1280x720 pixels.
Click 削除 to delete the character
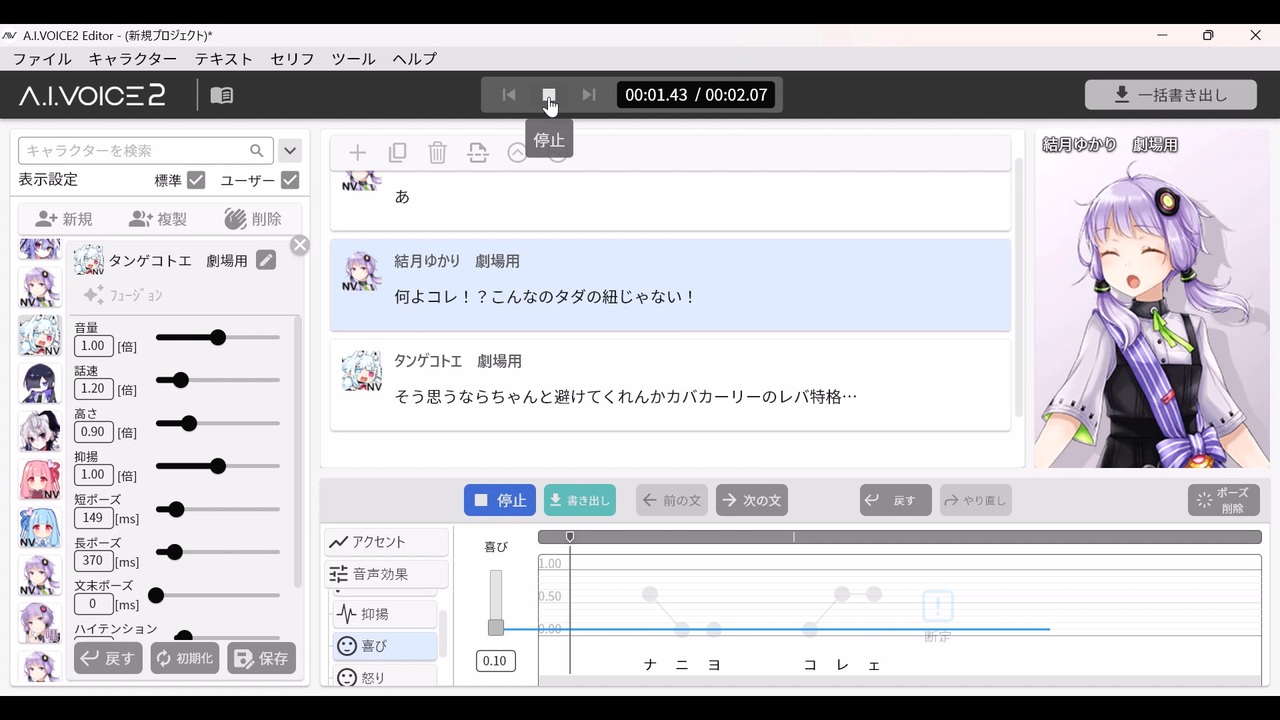[x=253, y=219]
